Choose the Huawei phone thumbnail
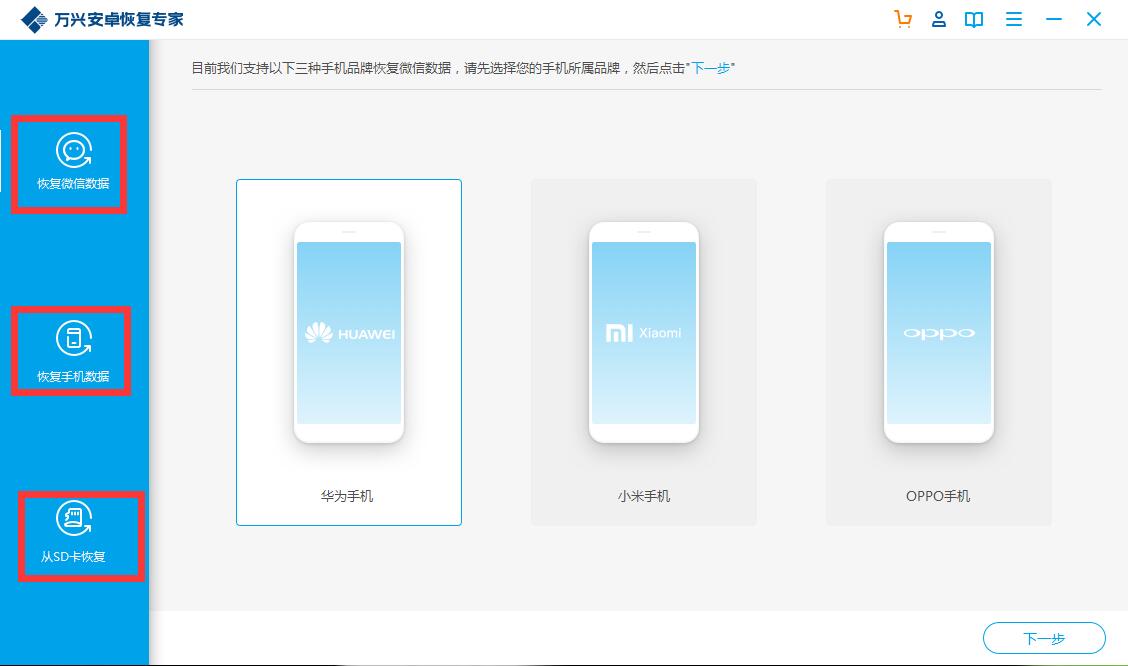1128x666 pixels. click(x=349, y=332)
